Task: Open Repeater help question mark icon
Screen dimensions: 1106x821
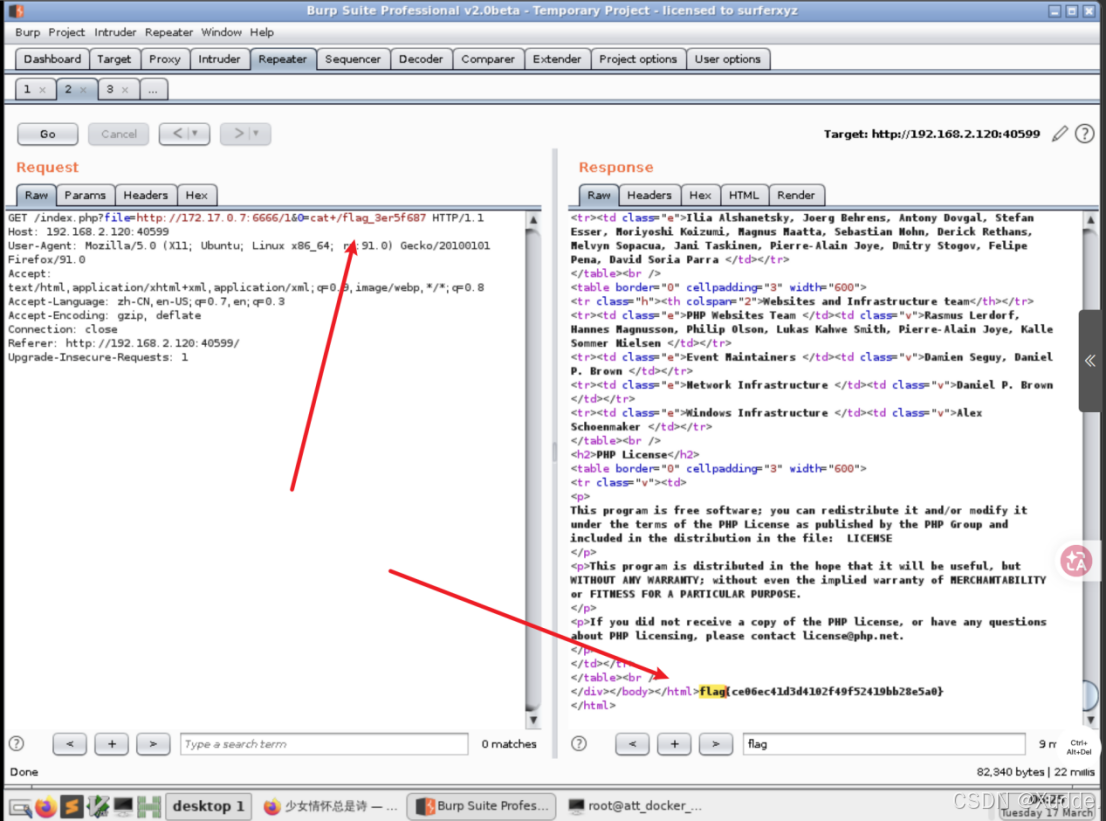Action: point(1085,133)
